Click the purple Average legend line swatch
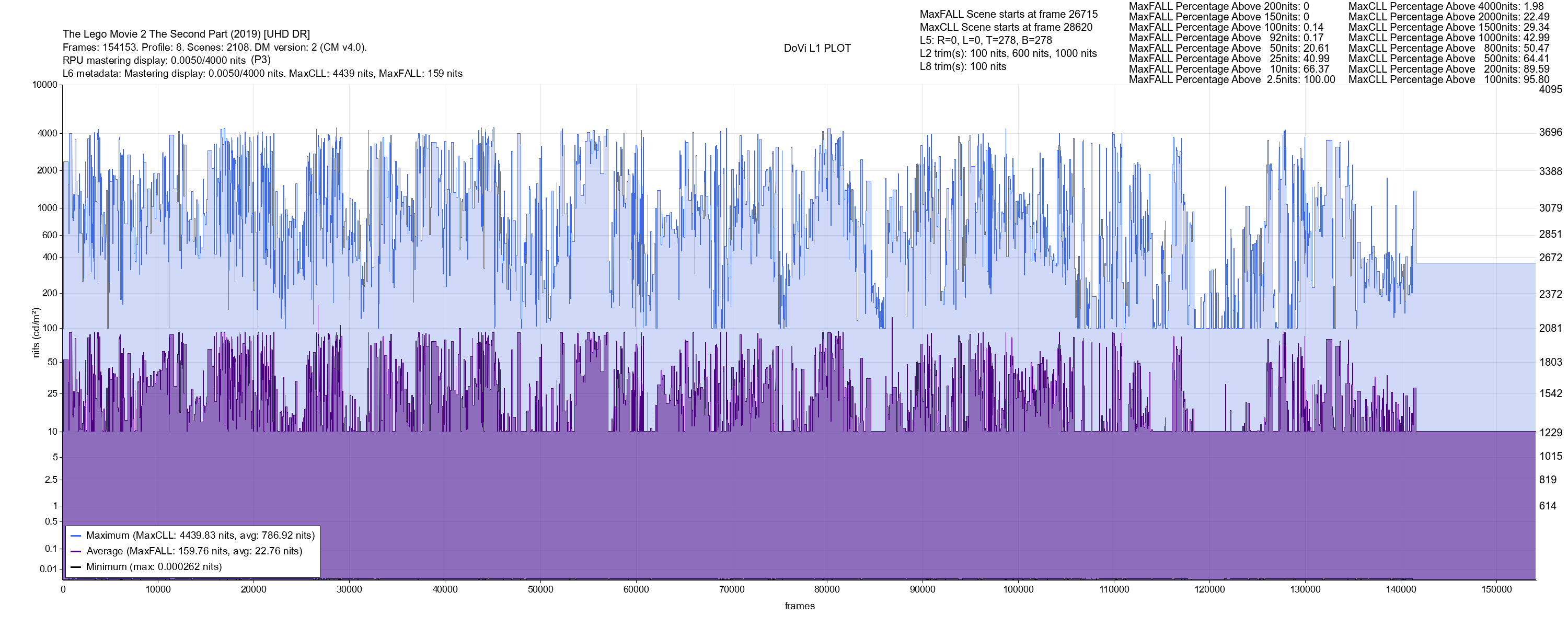Viewport: 1568px width, 627px height. [x=76, y=552]
